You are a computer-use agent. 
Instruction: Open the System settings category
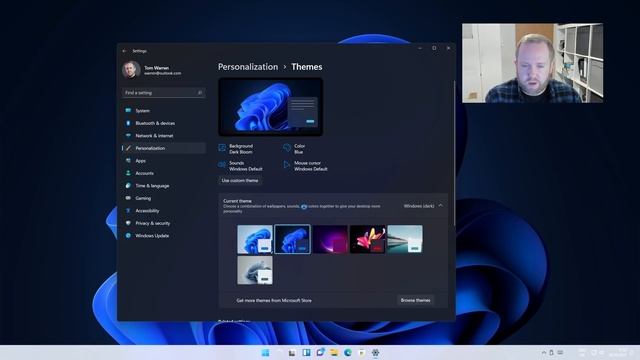[x=163, y=111]
